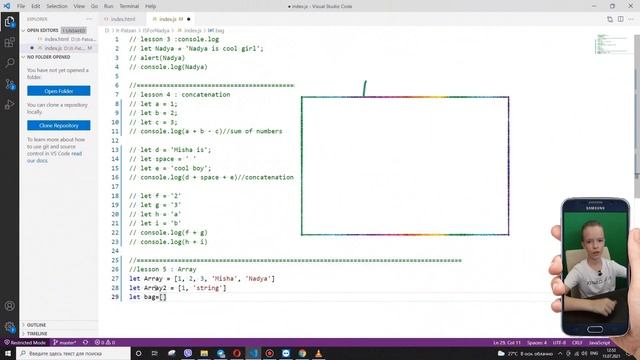Open the Selection menu

(57, 6)
